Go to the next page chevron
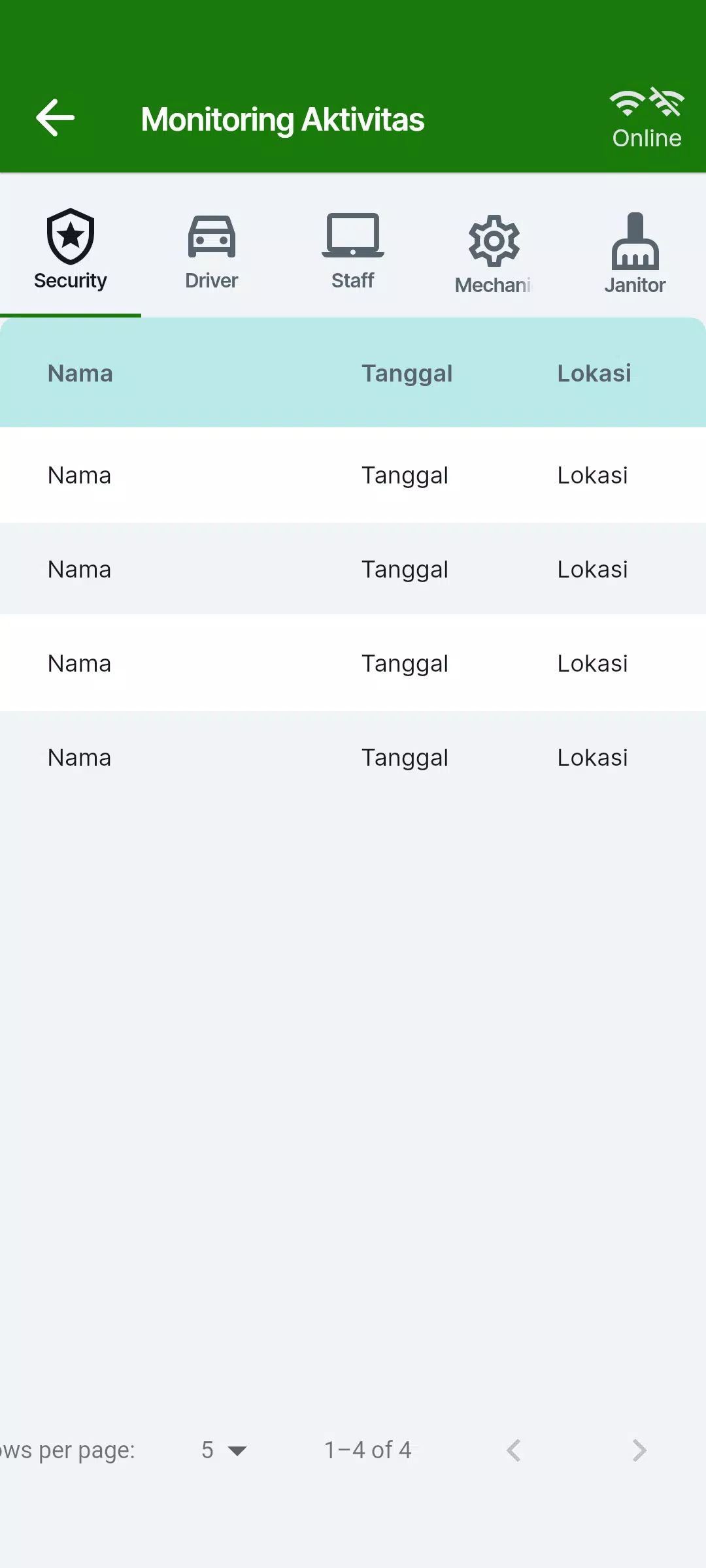This screenshot has width=706, height=1568. coord(639,1450)
